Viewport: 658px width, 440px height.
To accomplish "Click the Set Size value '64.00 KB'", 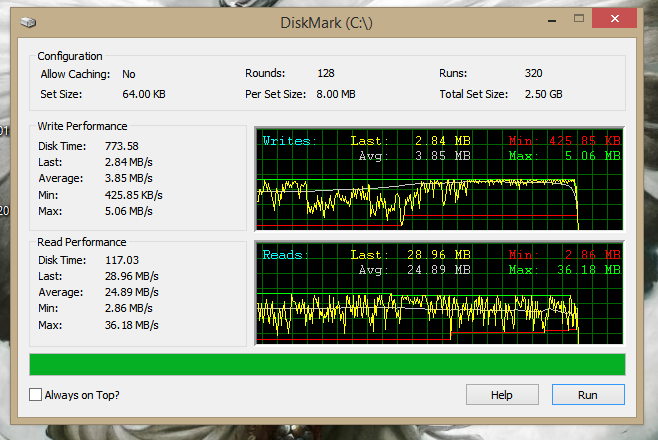I will click(x=144, y=94).
